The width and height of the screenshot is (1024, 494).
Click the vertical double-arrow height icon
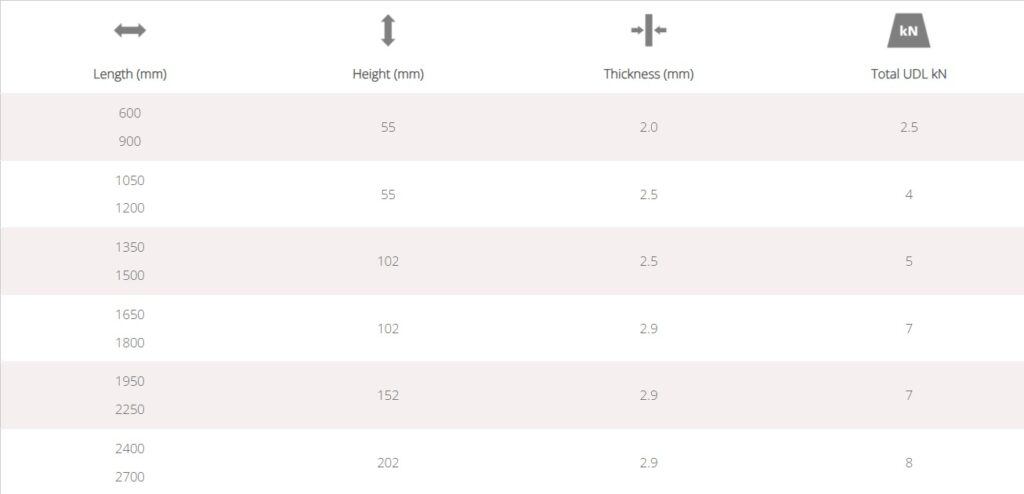(388, 30)
